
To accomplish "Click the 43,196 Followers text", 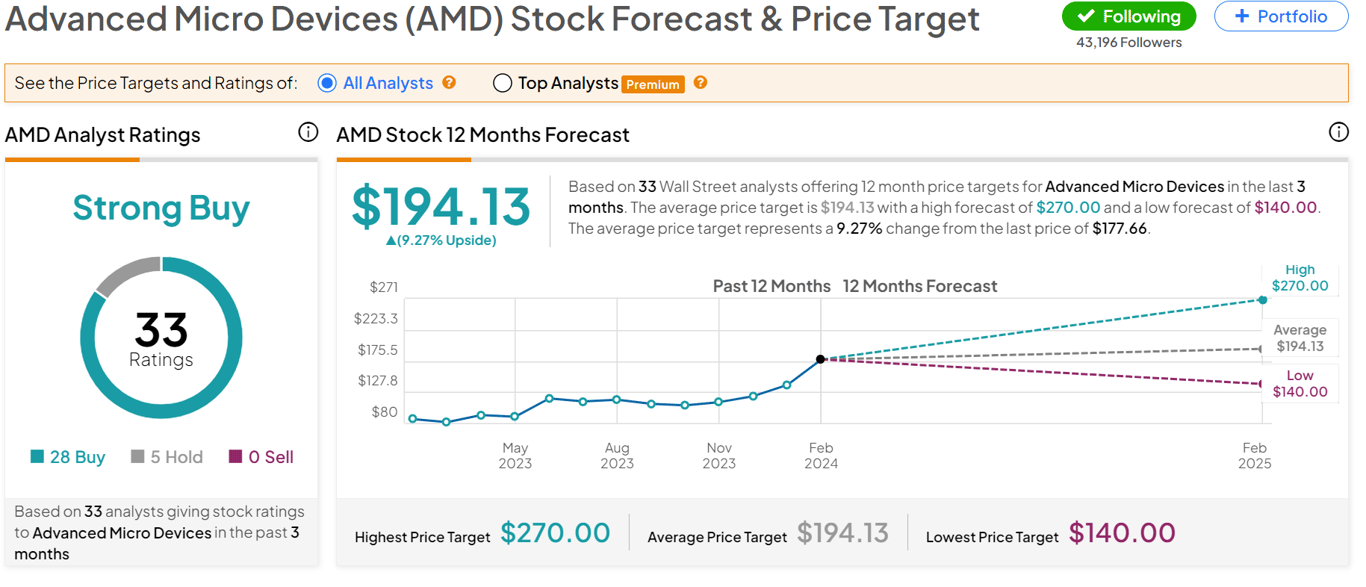I will point(1128,43).
